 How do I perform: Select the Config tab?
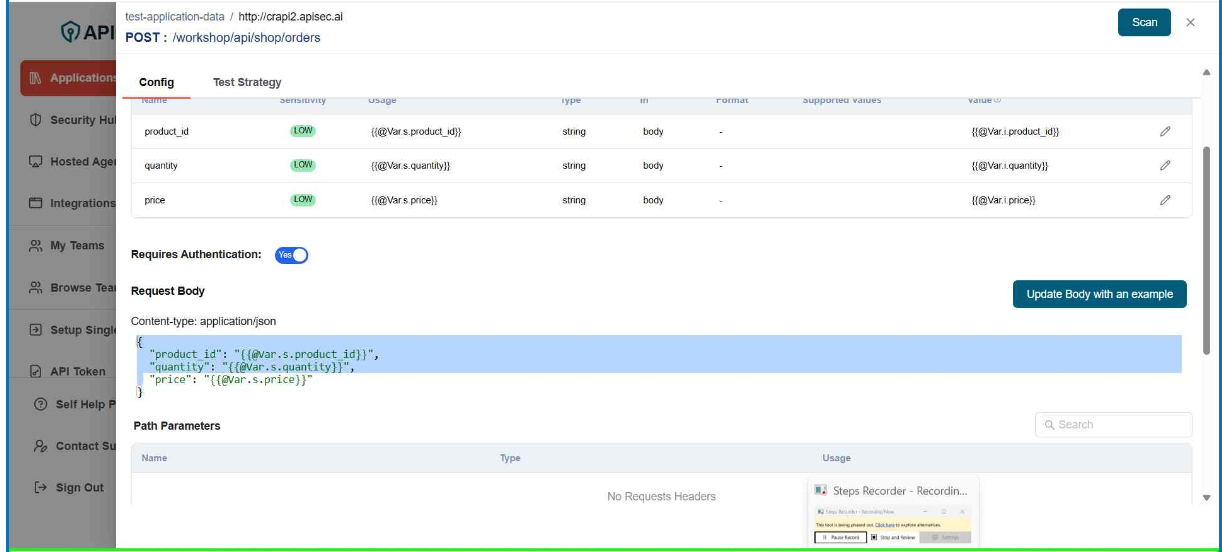tap(156, 82)
